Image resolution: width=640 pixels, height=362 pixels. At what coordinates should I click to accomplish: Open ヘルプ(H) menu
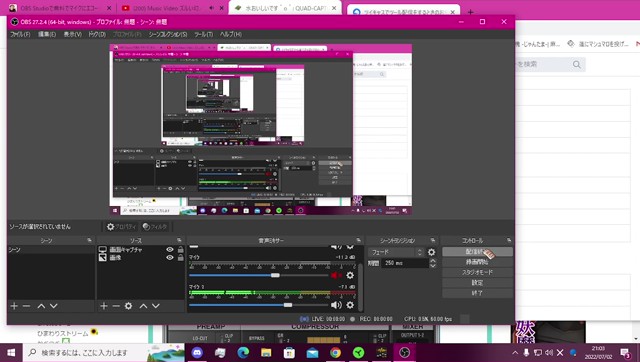231,34
